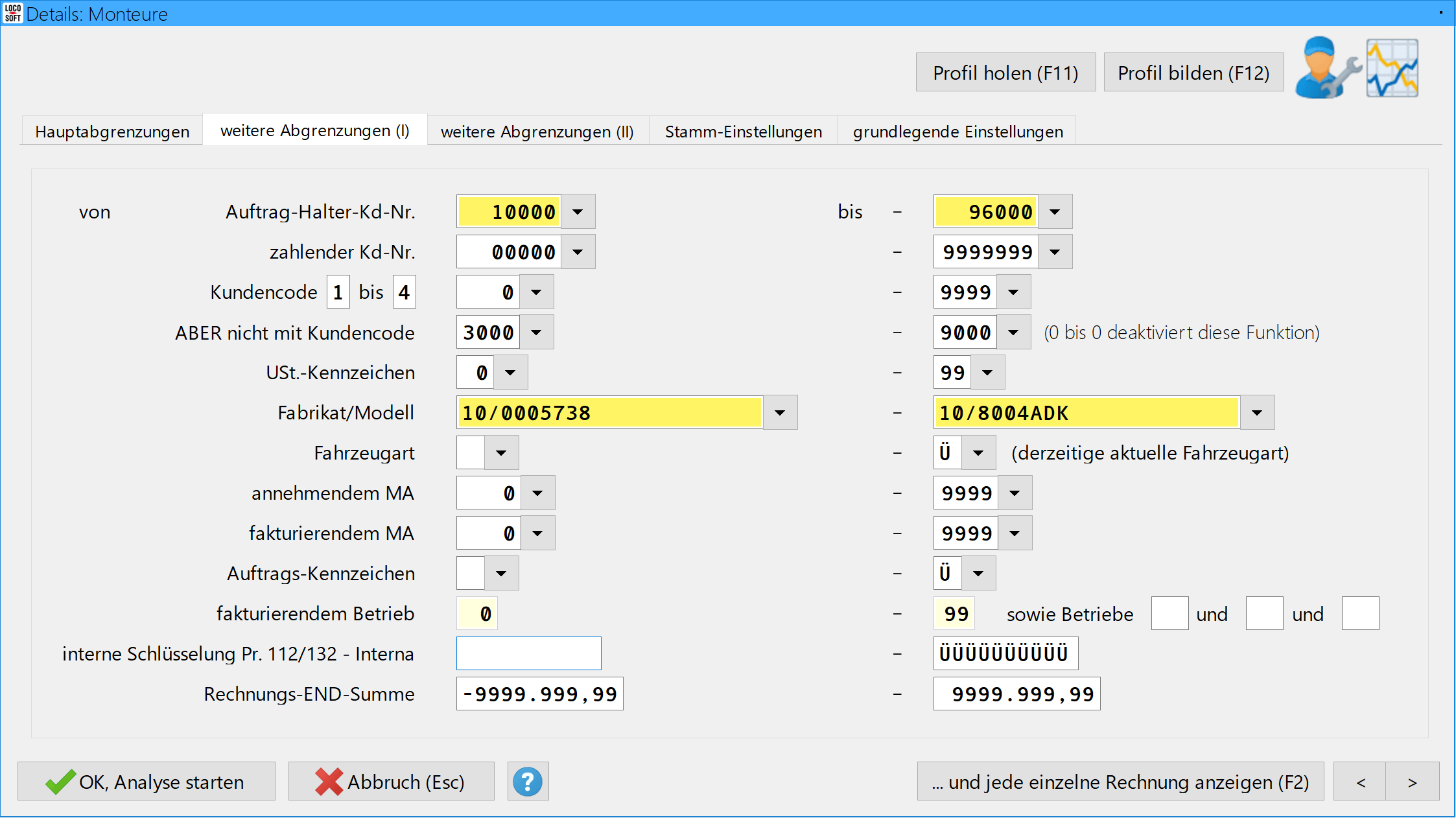The image size is (1456, 818).
Task: Click the analysis chart icon
Action: [x=1392, y=69]
